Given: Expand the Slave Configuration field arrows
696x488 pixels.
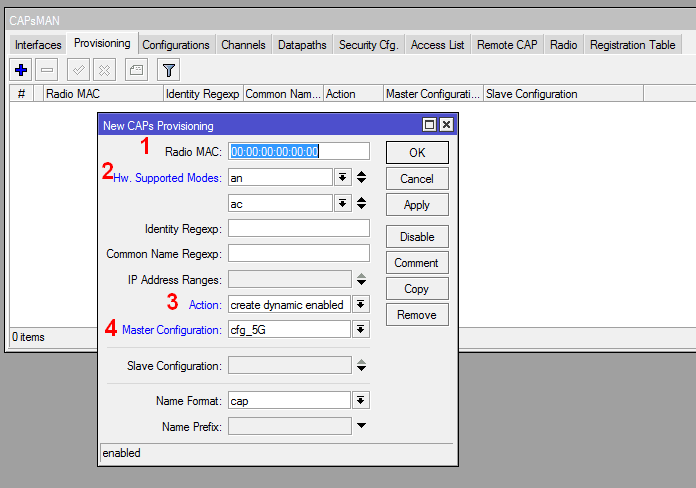Looking at the screenshot, I should [361, 365].
